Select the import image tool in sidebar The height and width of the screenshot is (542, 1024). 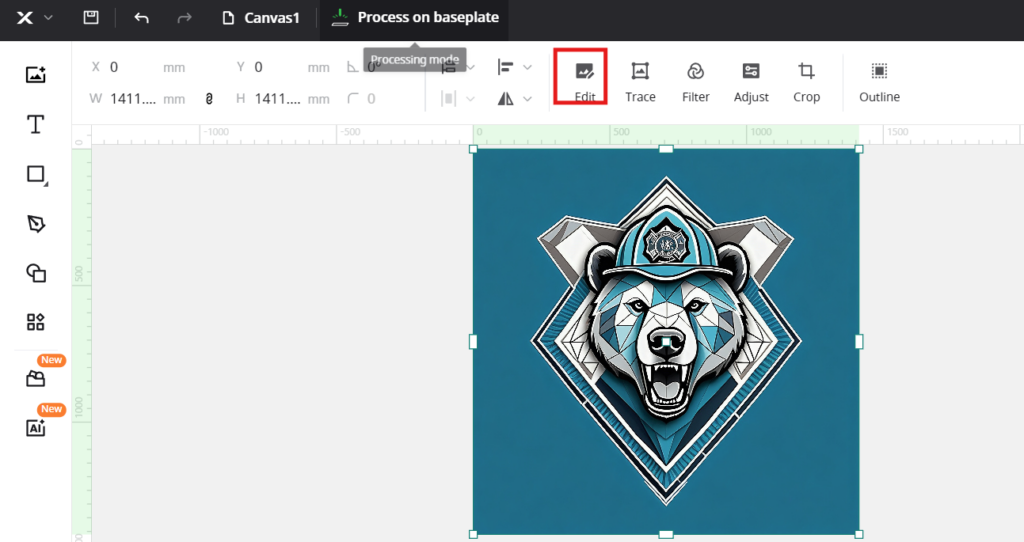click(x=35, y=74)
